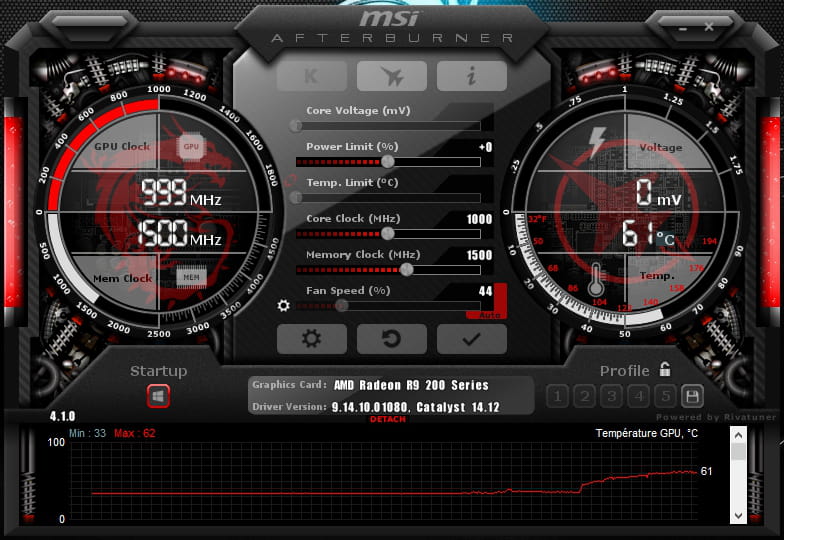
Task: Click the '0 mV' voltage readout
Action: point(658,192)
